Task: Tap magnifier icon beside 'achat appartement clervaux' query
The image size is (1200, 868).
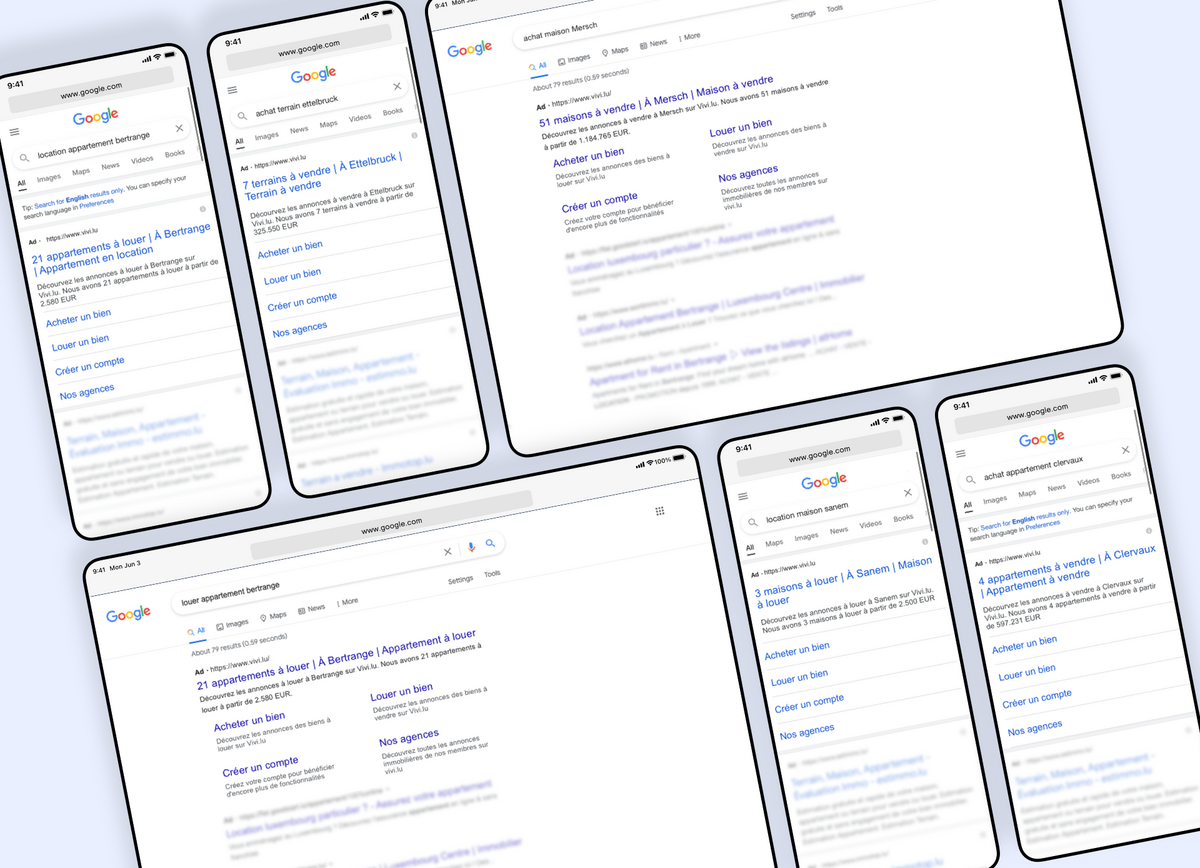Action: (971, 478)
